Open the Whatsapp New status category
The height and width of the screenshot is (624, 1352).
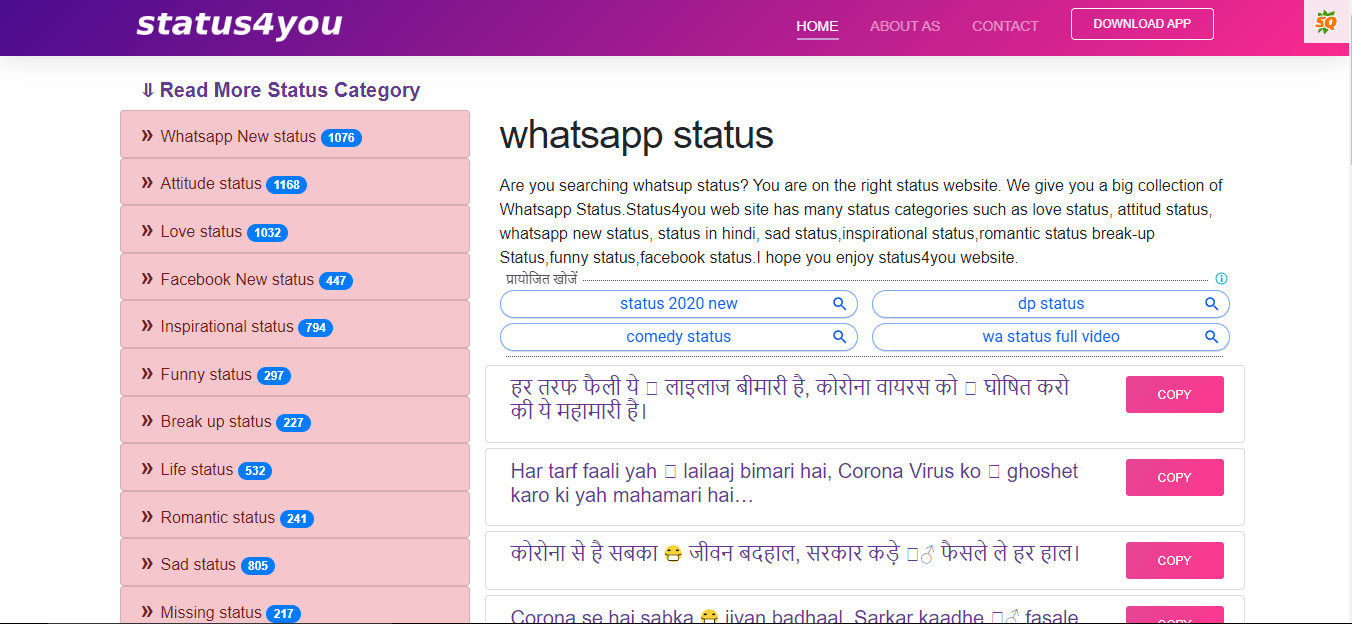295,135
